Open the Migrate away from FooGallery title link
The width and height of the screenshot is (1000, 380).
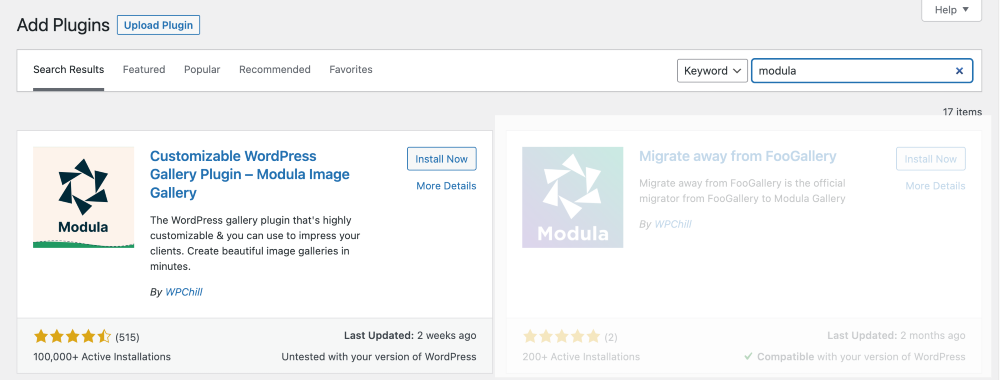click(x=738, y=156)
